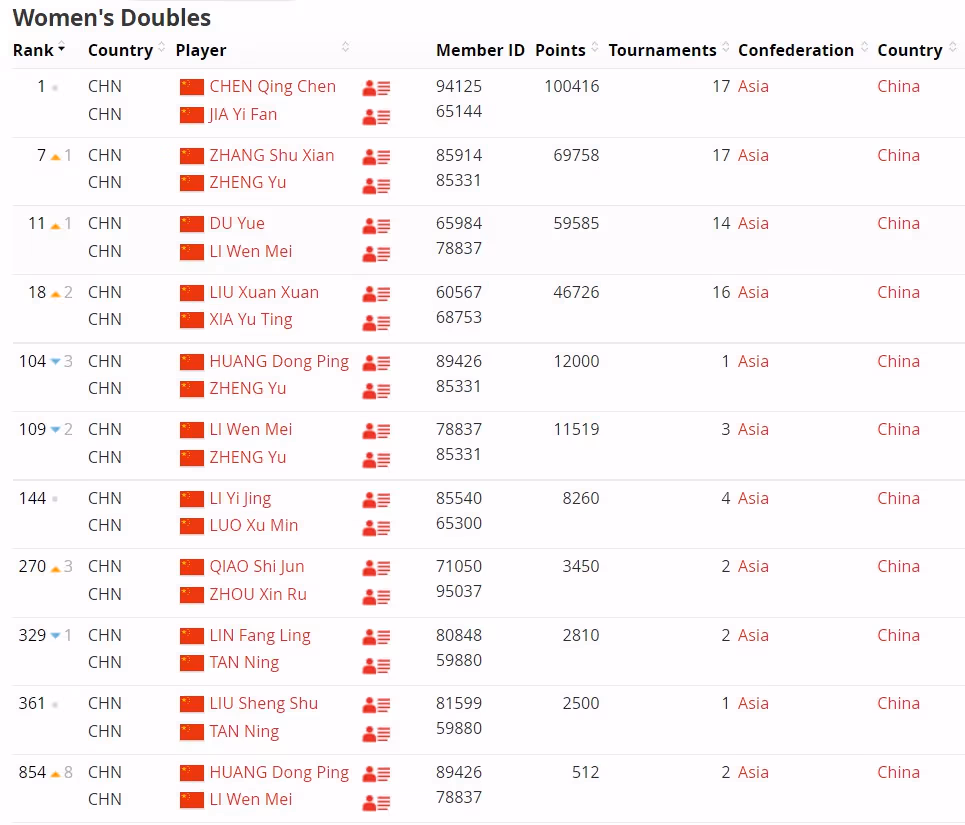Viewport: 965px width, 825px height.
Task: Click profile icon for XIA Yu Ting
Action: pos(376,322)
